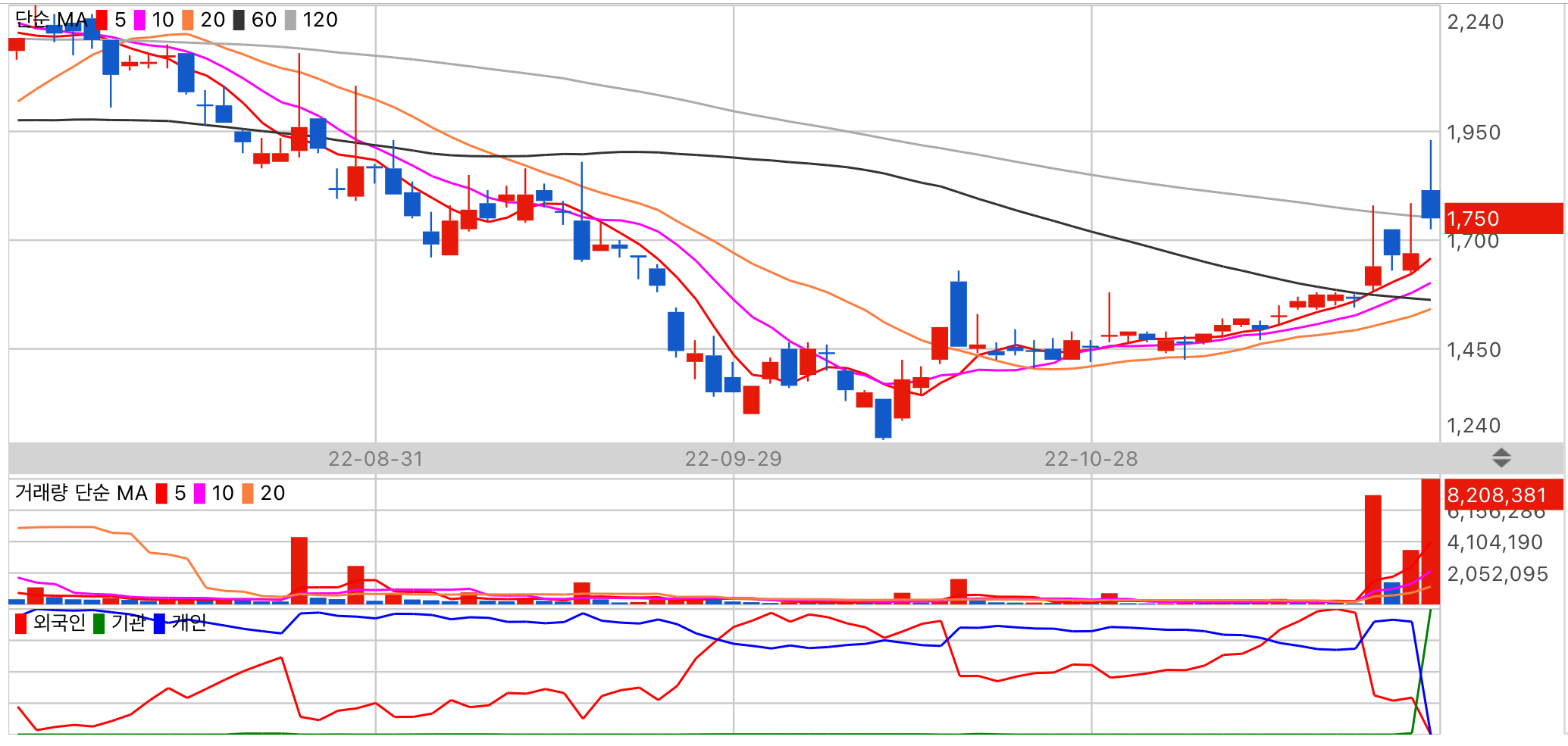Click the 1,950 price axis label
Screen dimensions: 1568x746
point(1473,133)
